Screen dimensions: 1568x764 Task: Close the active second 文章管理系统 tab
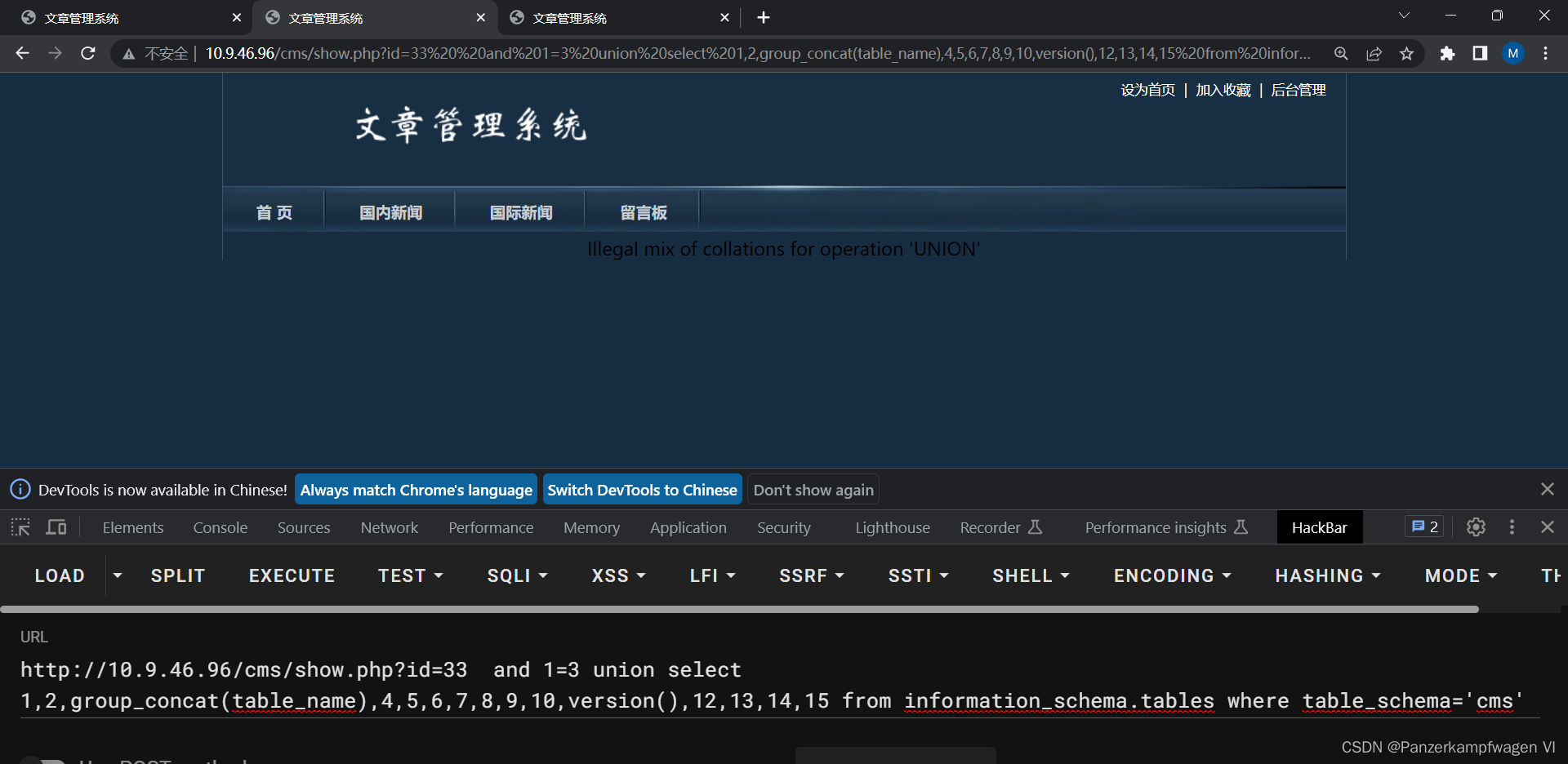tap(481, 17)
